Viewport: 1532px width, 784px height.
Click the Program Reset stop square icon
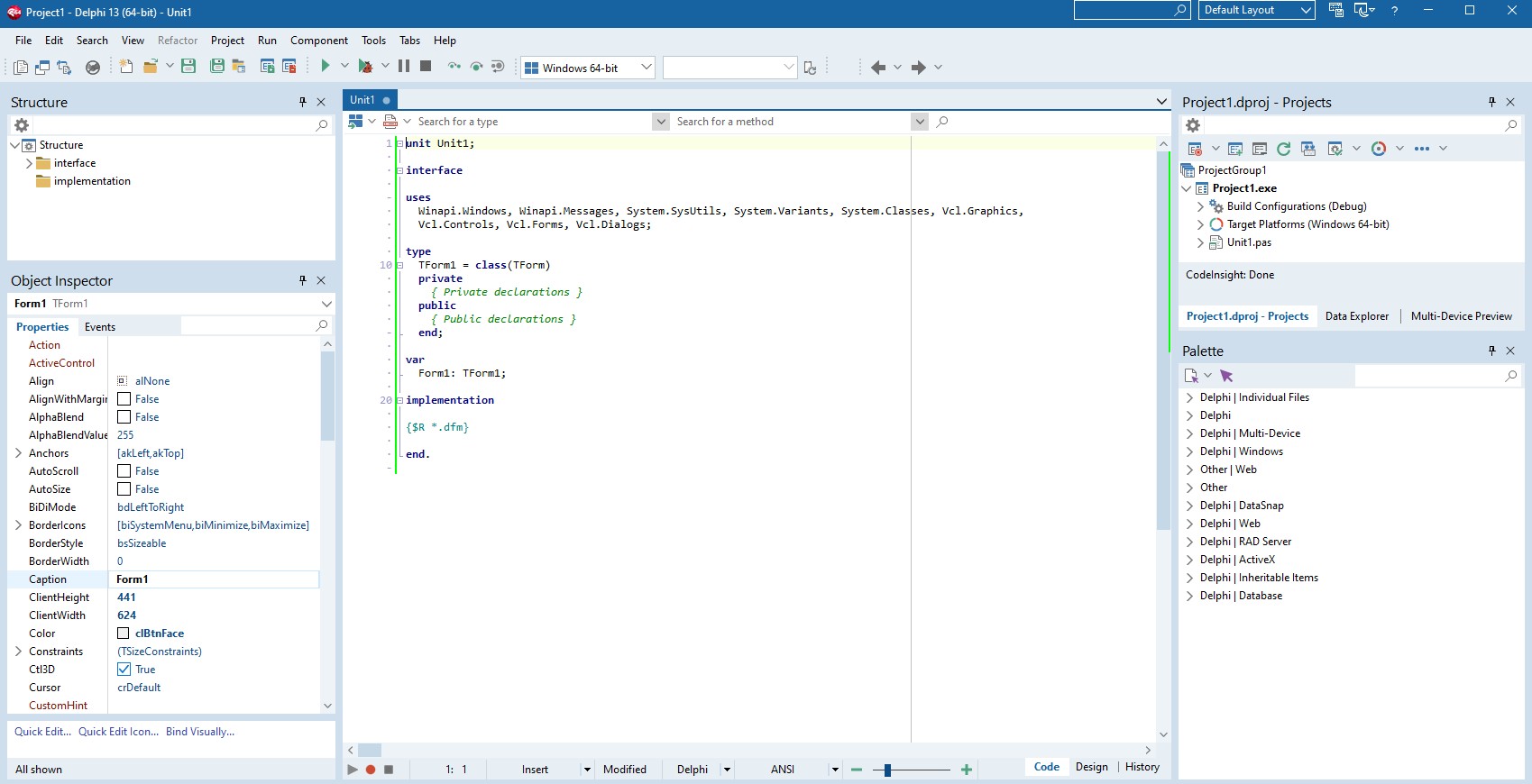point(426,66)
